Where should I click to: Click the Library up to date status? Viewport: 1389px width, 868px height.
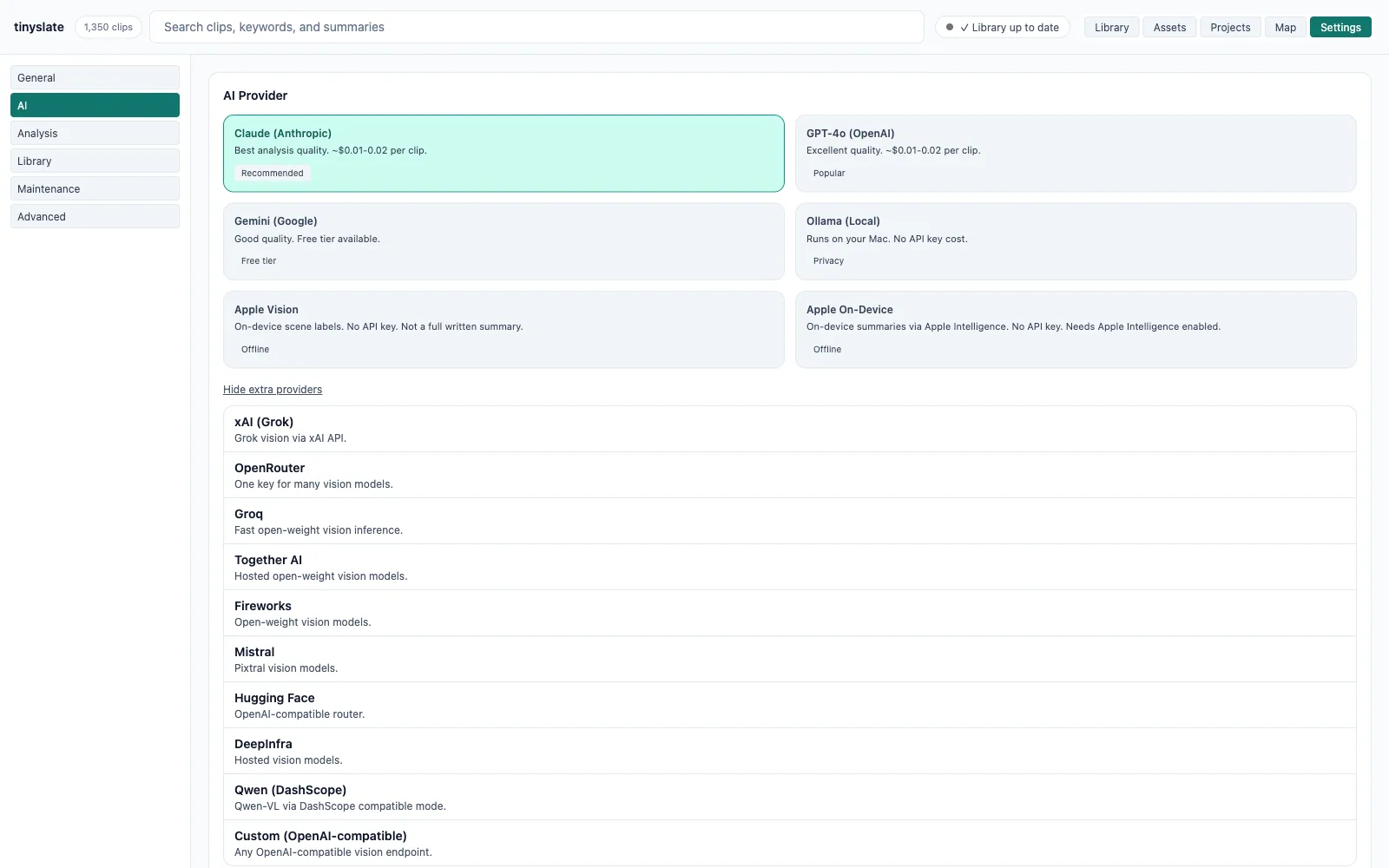coord(1003,27)
